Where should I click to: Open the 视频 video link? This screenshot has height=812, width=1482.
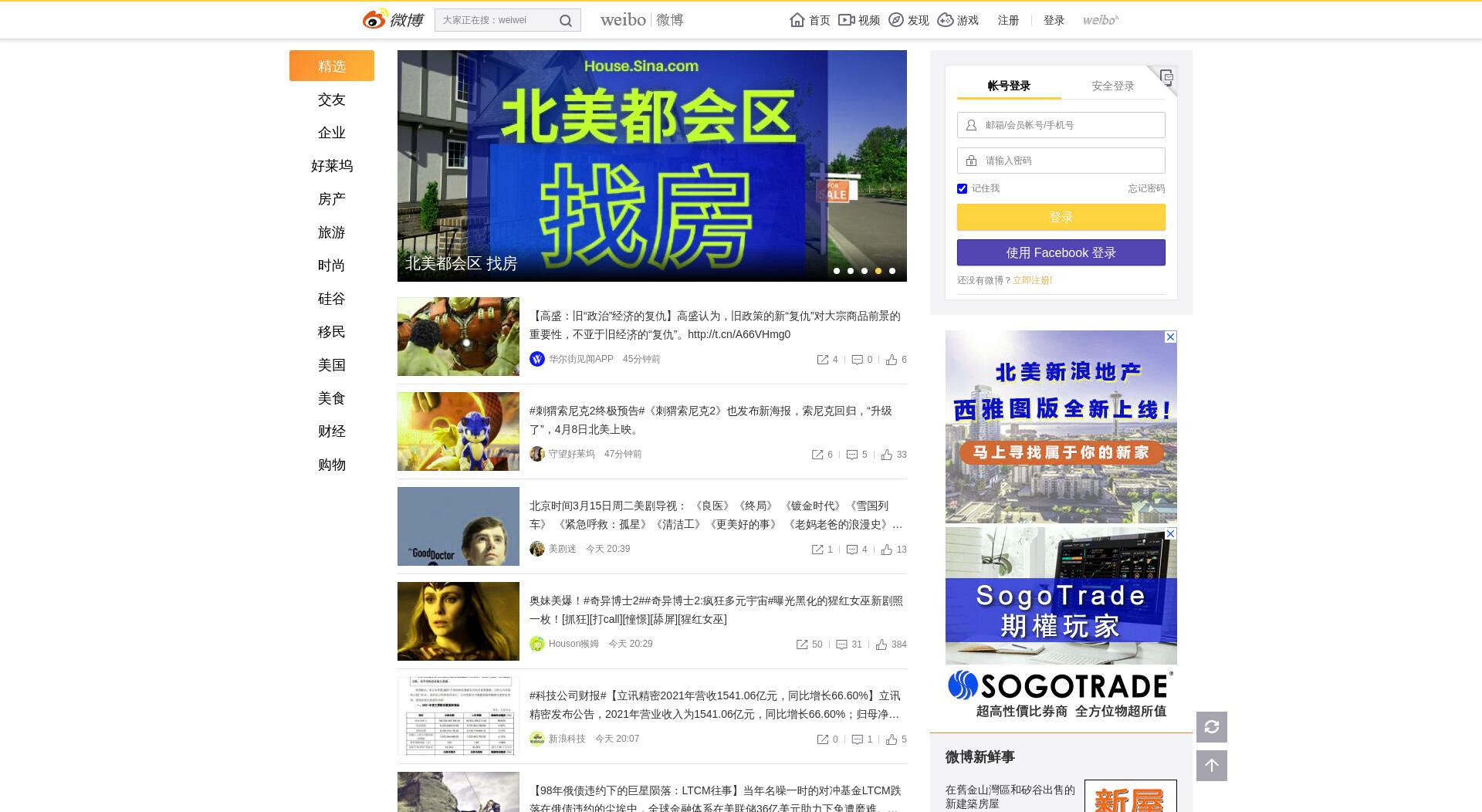coord(859,20)
